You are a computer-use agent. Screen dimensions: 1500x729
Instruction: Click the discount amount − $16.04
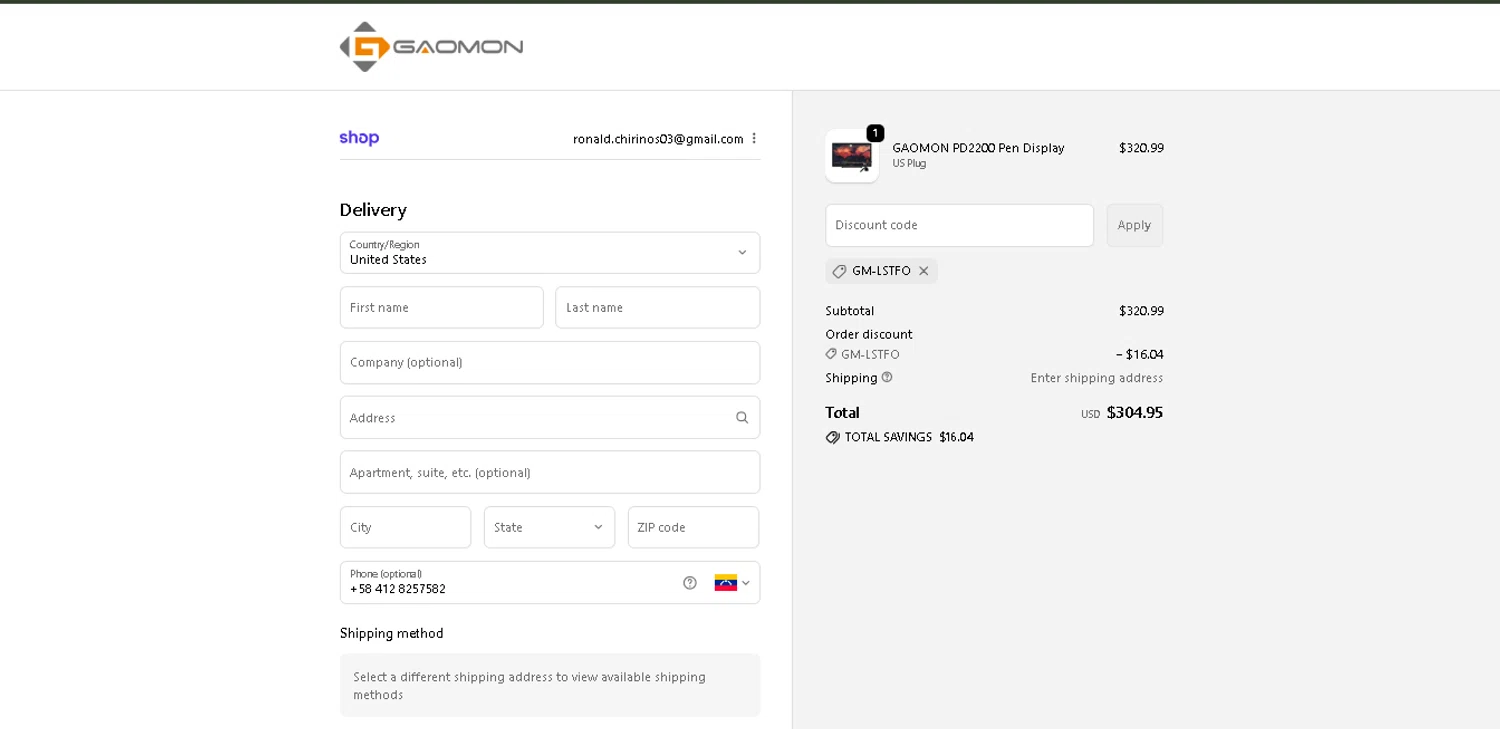[x=1140, y=354]
